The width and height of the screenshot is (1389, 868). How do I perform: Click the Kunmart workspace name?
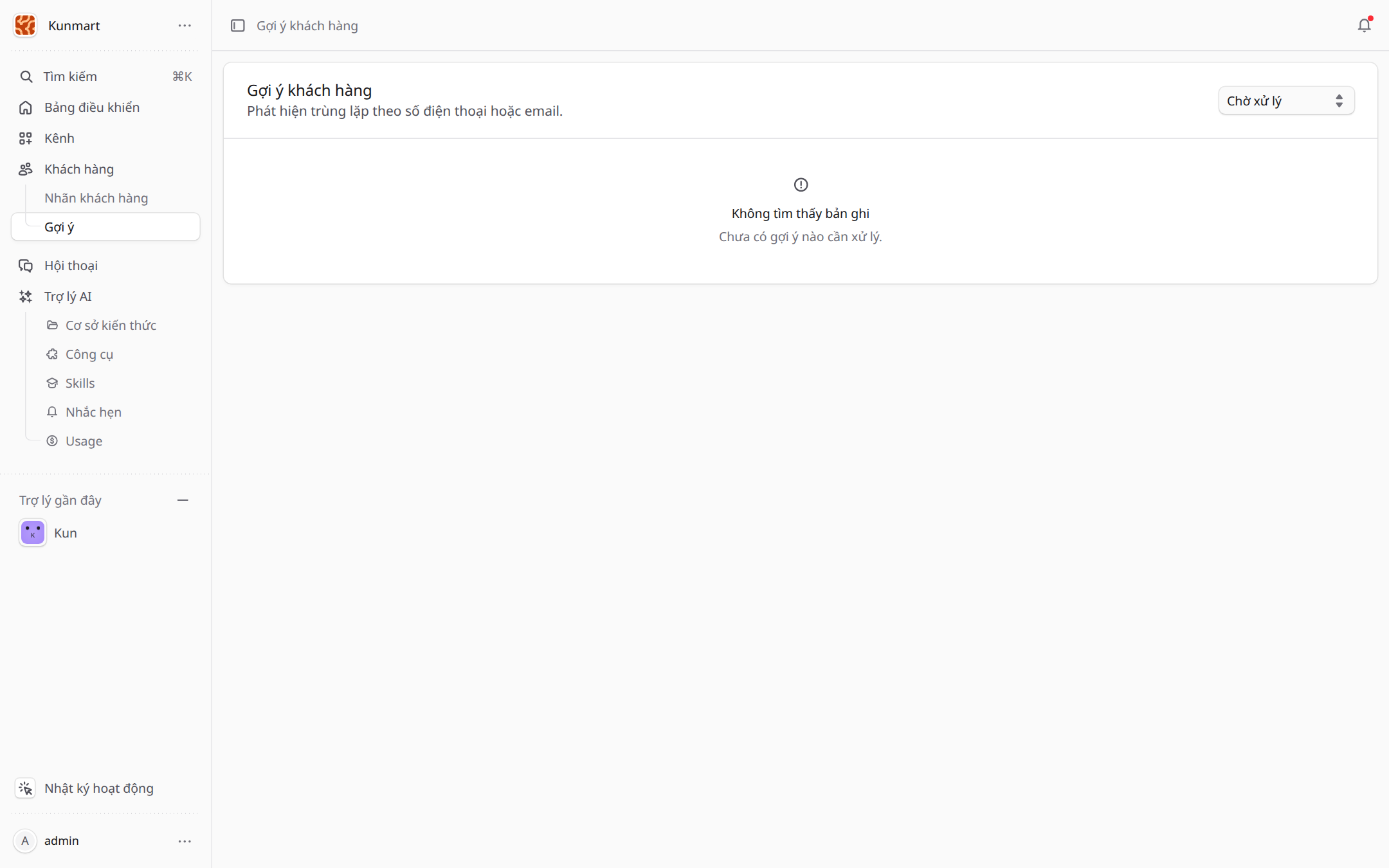74,26
